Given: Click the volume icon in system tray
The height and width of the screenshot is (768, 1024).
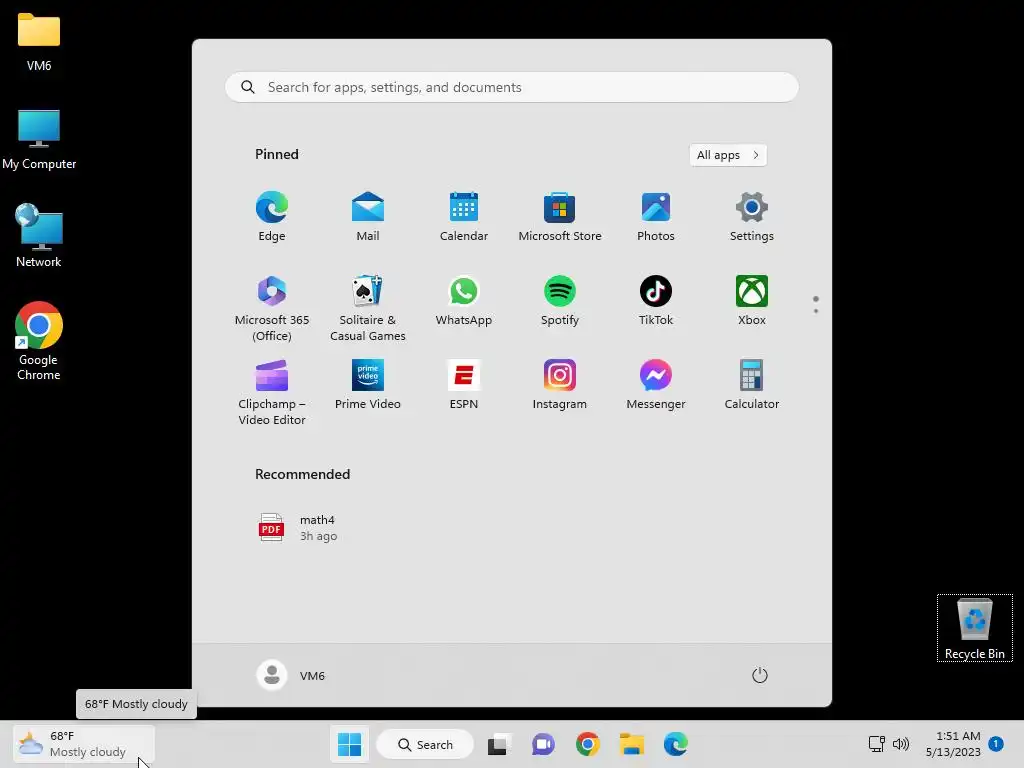Looking at the screenshot, I should (901, 744).
